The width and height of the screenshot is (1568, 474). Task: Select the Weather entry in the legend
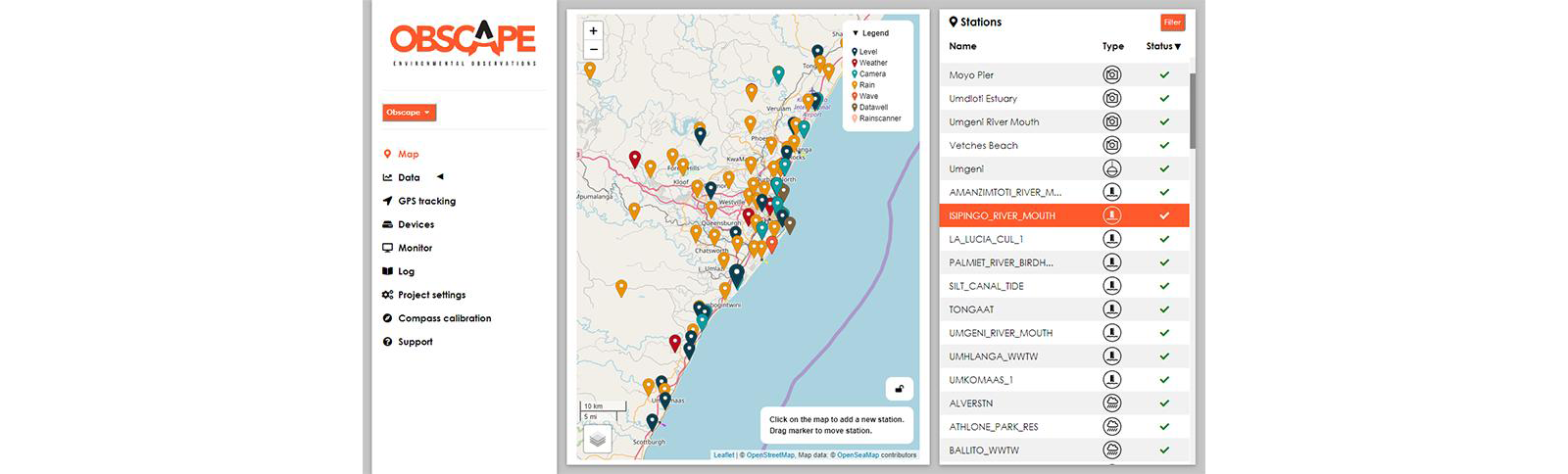[x=869, y=63]
